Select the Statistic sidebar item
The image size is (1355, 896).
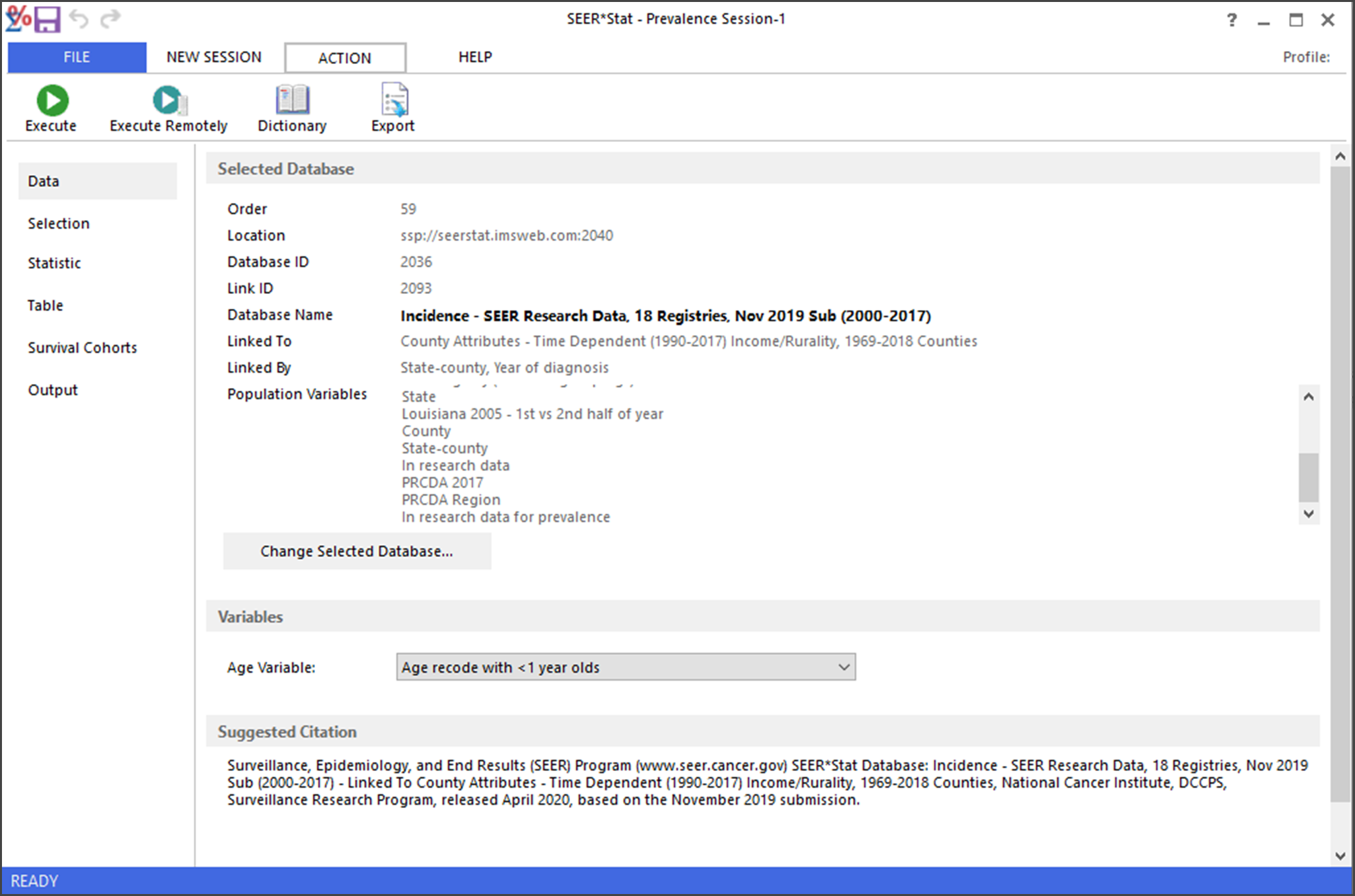[54, 263]
